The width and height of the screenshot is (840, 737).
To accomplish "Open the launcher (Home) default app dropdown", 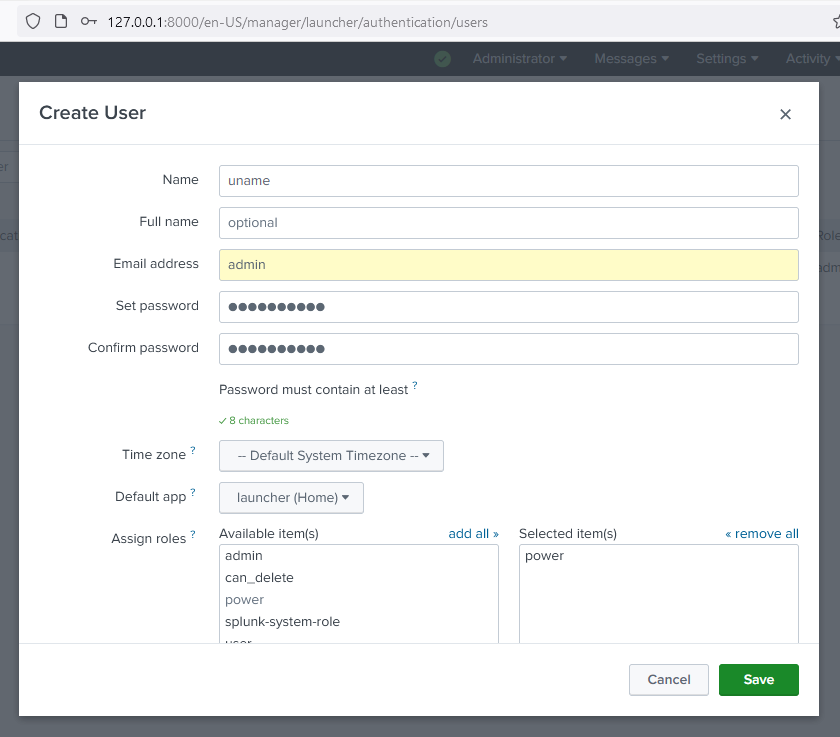I will pyautogui.click(x=291, y=498).
